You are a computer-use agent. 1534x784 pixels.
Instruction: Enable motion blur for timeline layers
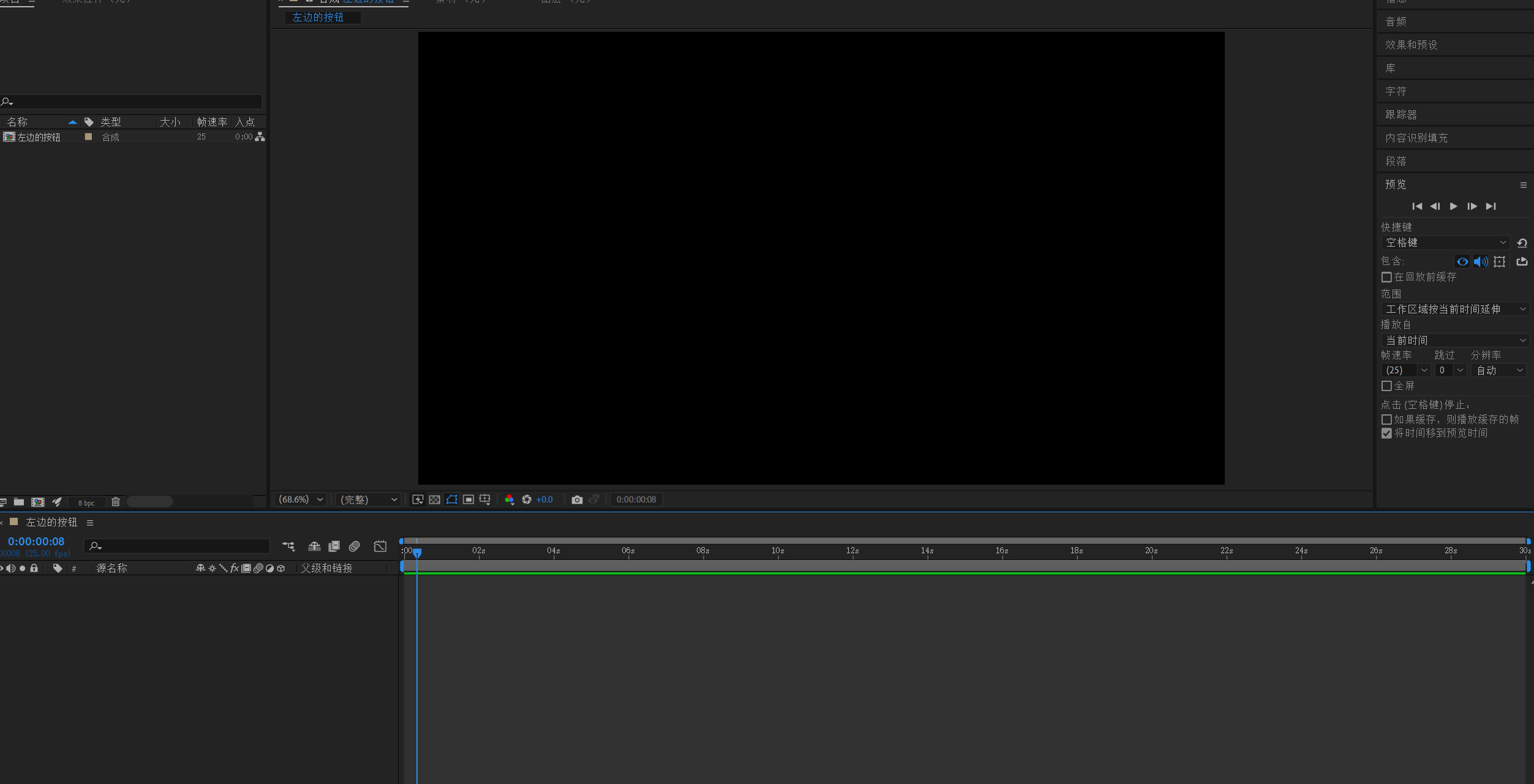pos(354,546)
